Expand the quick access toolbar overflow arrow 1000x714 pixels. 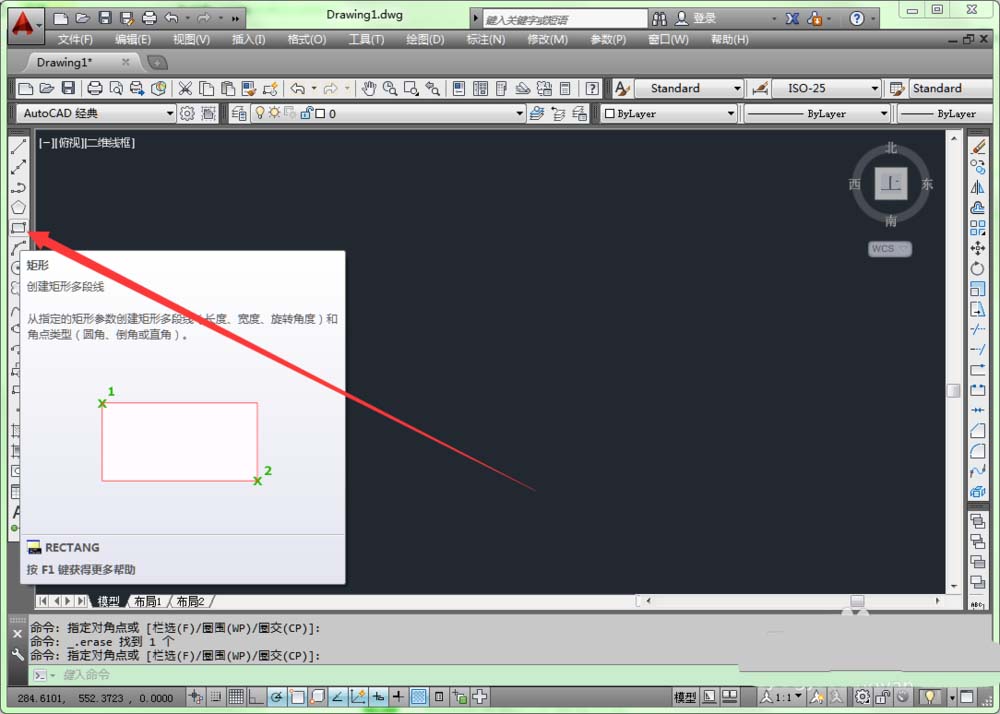point(236,18)
